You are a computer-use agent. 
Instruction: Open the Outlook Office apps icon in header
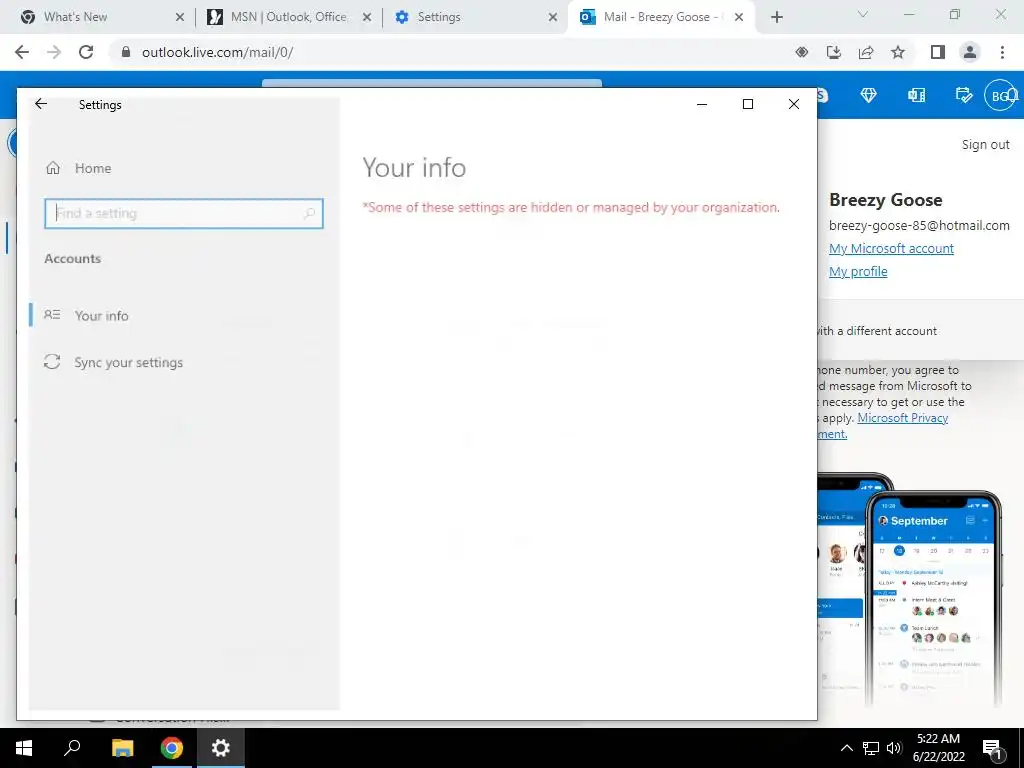click(916, 95)
